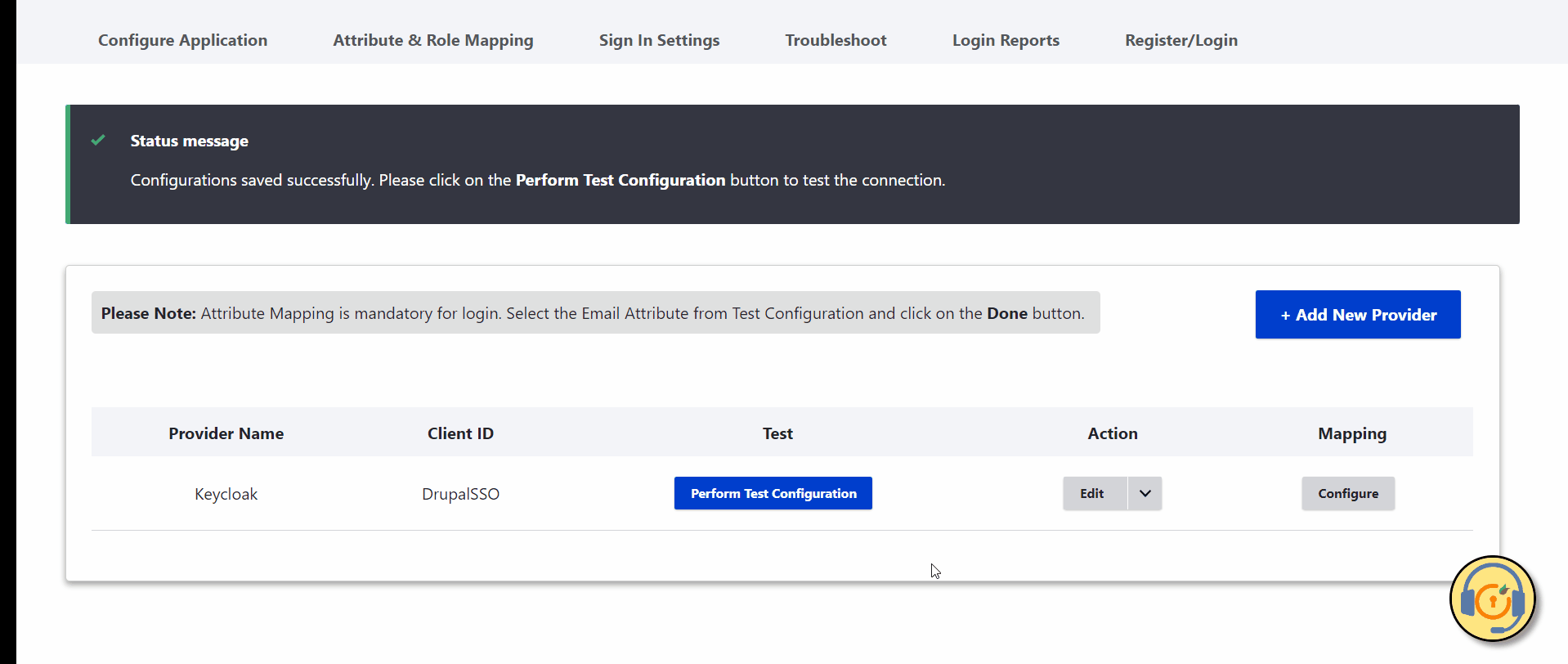Click Add New Provider button
The image size is (1568, 664).
coord(1357,315)
